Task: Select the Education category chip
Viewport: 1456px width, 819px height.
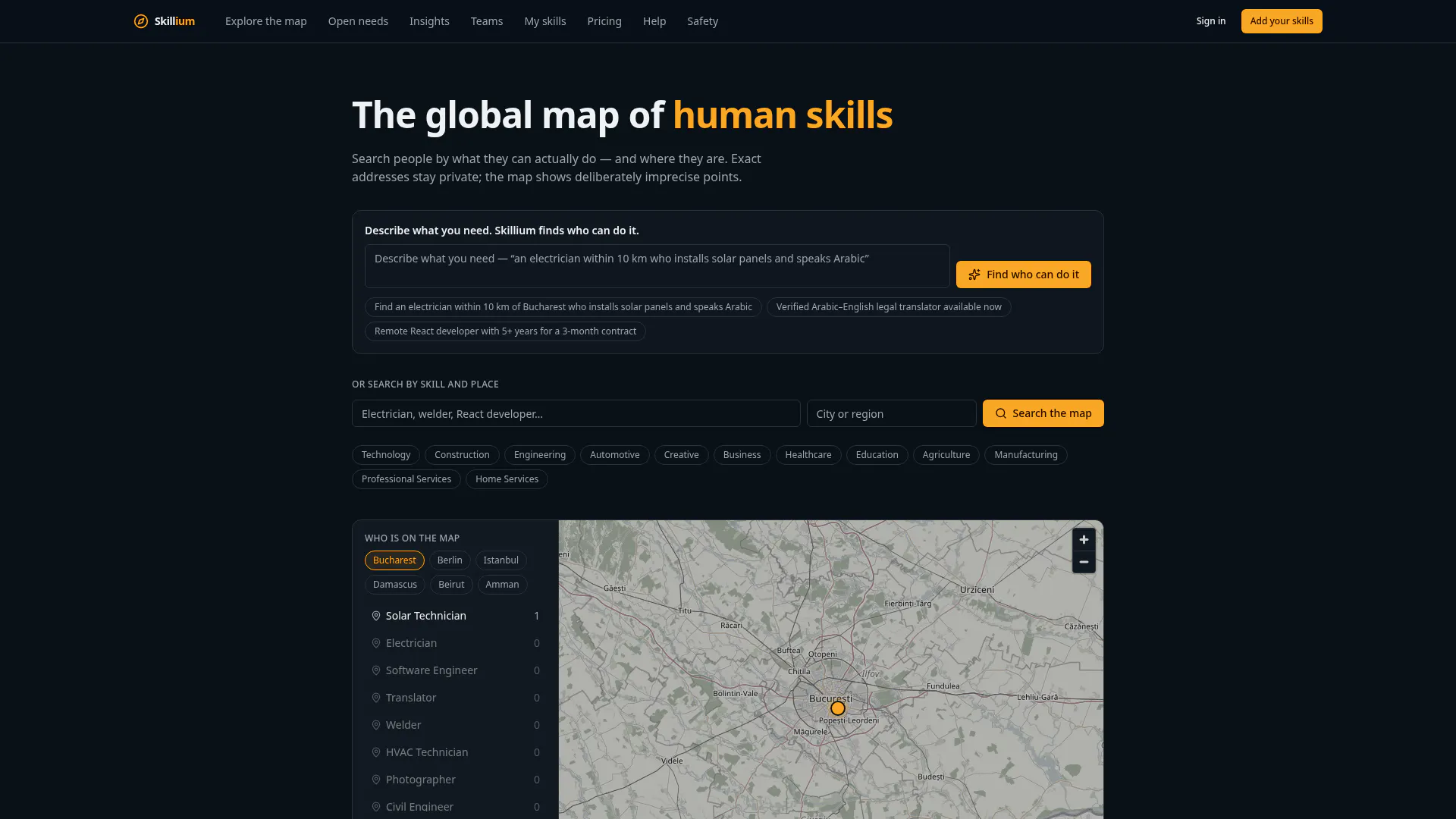Action: [x=877, y=455]
